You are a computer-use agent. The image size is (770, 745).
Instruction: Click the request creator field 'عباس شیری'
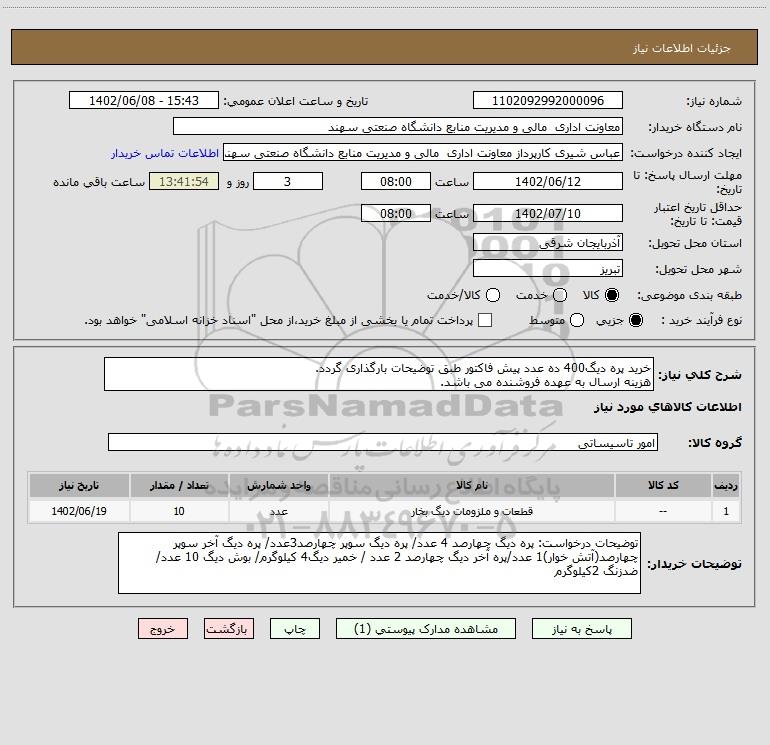pyautogui.click(x=423, y=152)
